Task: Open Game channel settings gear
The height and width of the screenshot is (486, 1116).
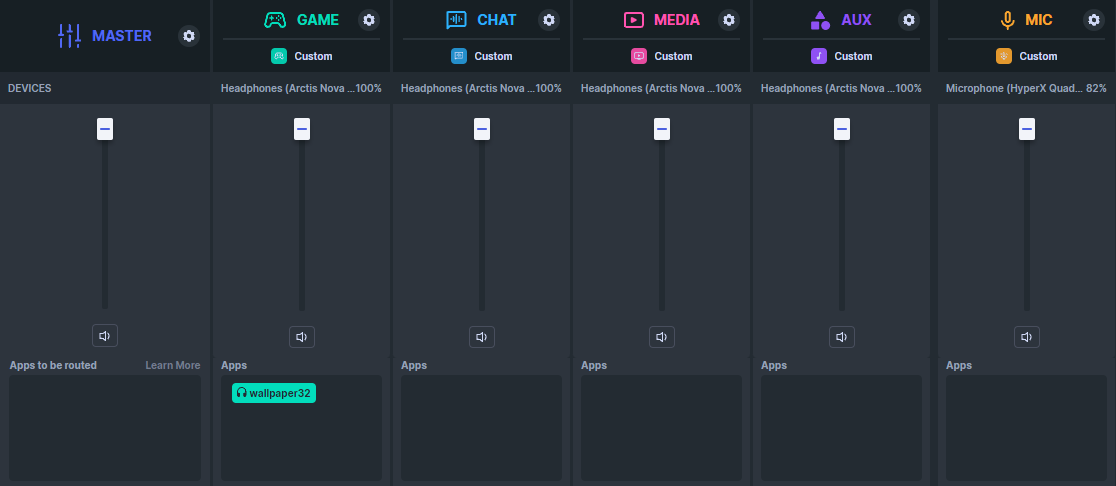Action: [x=369, y=20]
